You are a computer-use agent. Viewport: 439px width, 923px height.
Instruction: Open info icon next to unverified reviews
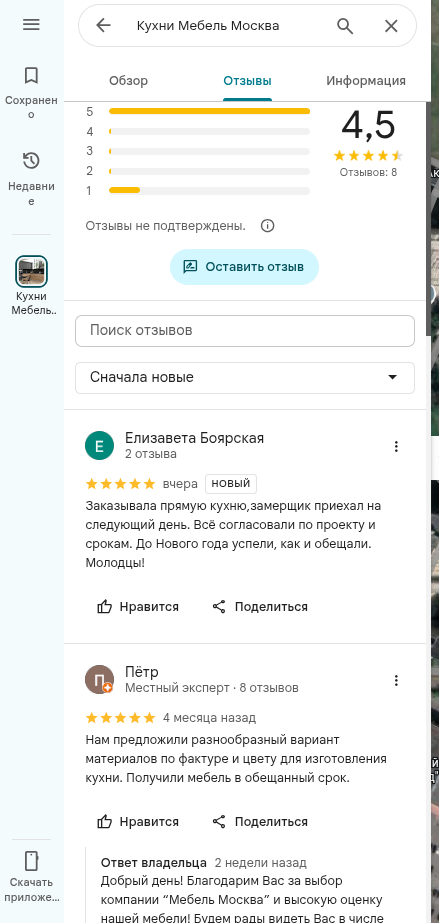point(267,226)
